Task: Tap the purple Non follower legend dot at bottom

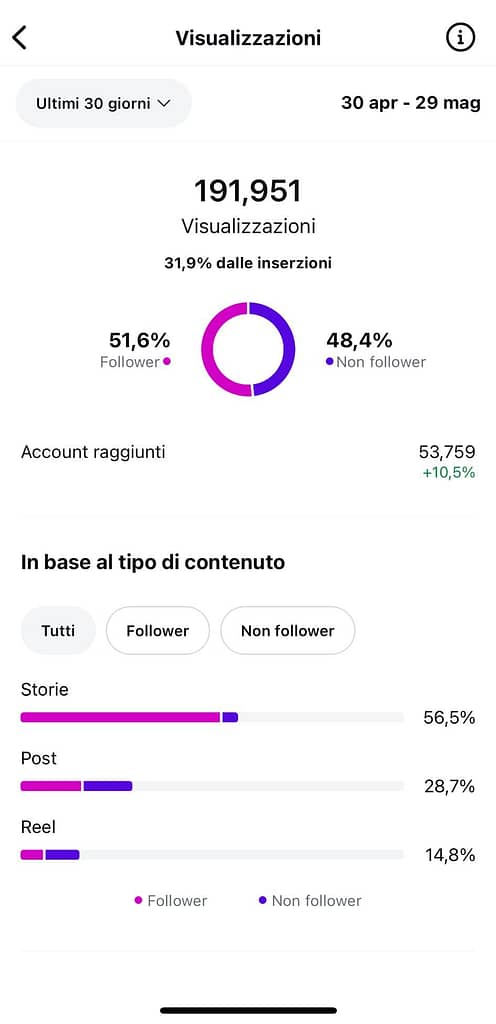Action: point(262,901)
